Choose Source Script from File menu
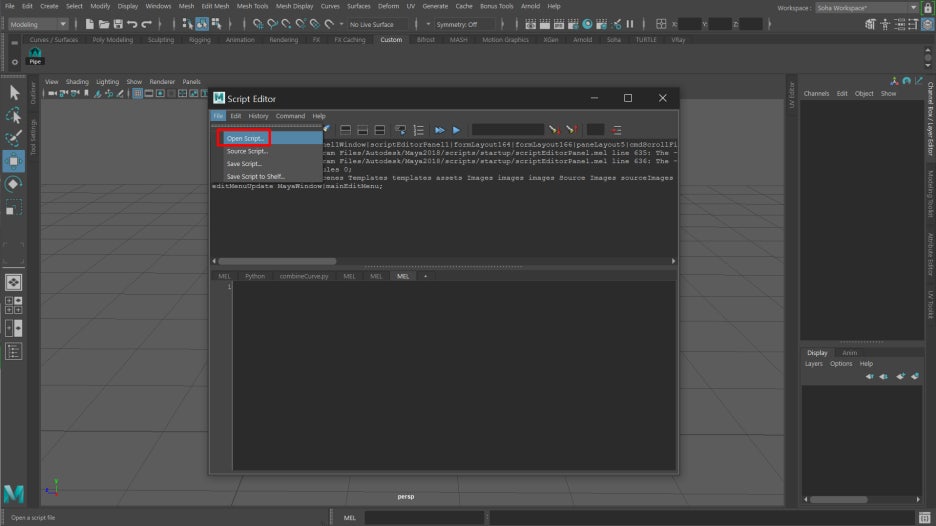The image size is (936, 526). point(247,151)
